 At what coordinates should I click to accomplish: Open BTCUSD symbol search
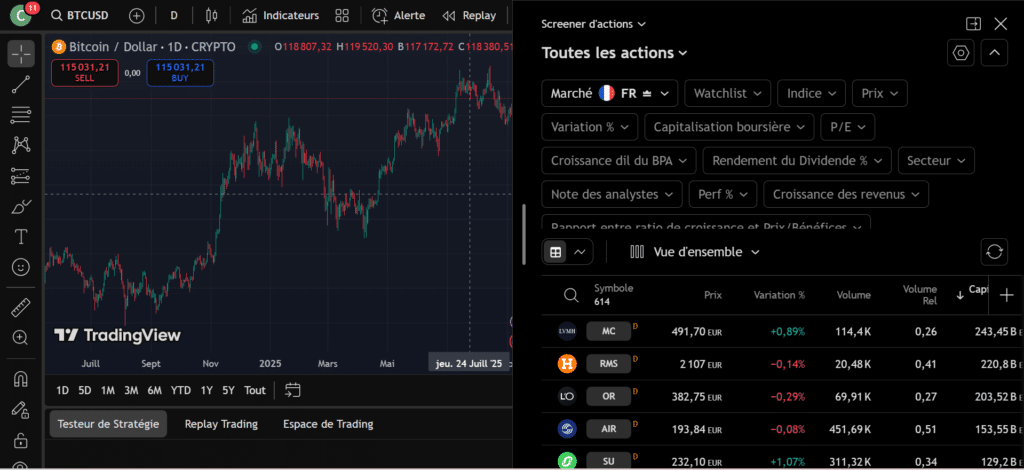tap(80, 16)
